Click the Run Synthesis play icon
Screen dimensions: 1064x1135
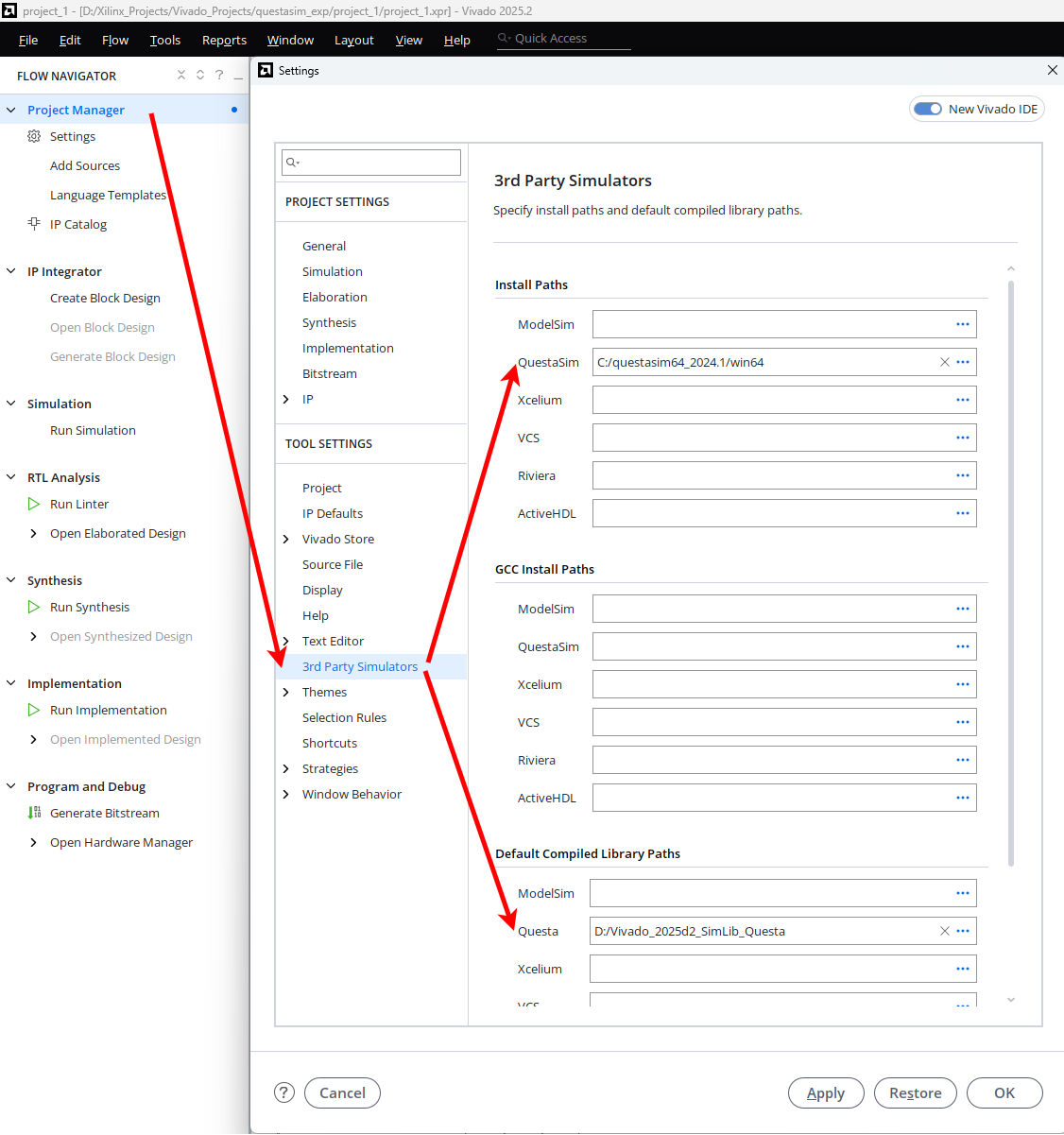(34, 607)
